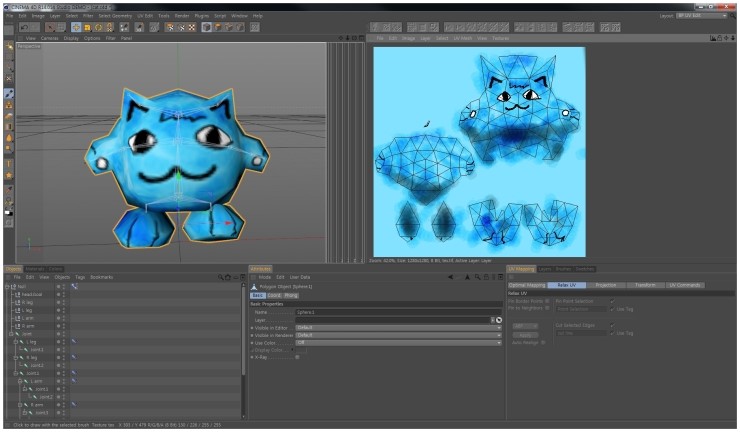Toggle Auto Realign checkbox in Relax UV
The height and width of the screenshot is (432, 740).
(x=543, y=343)
